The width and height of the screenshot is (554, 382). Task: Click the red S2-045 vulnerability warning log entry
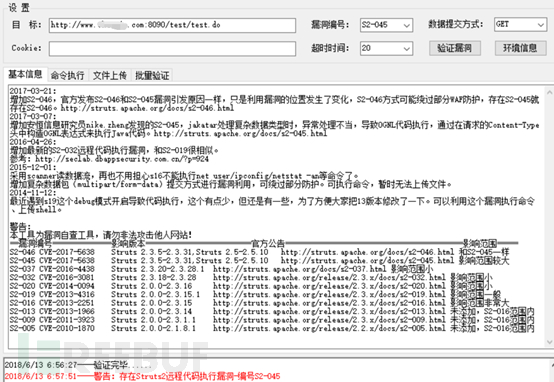pyautogui.click(x=142, y=376)
